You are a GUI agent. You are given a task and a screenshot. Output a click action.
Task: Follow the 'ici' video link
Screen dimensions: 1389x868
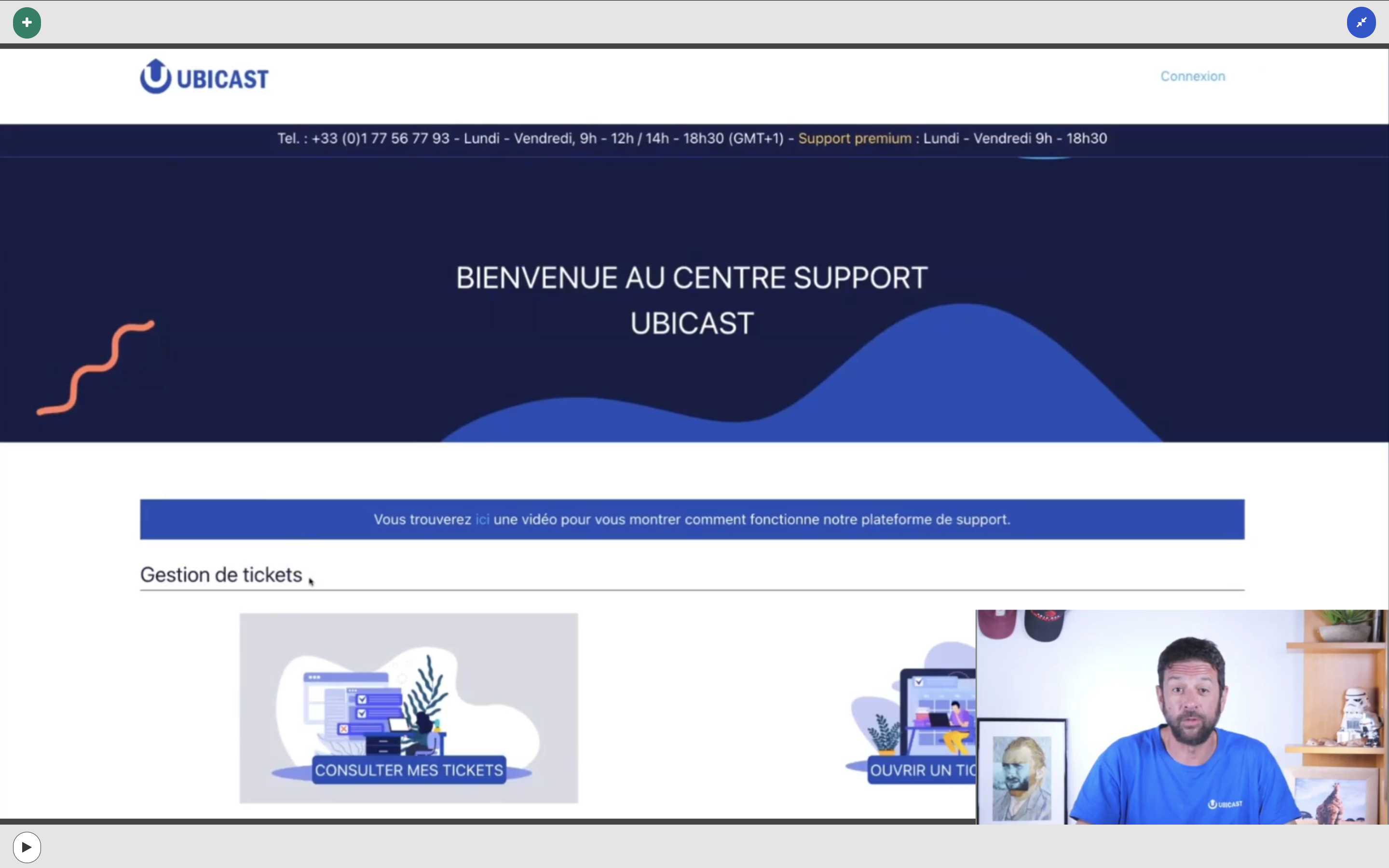482,519
